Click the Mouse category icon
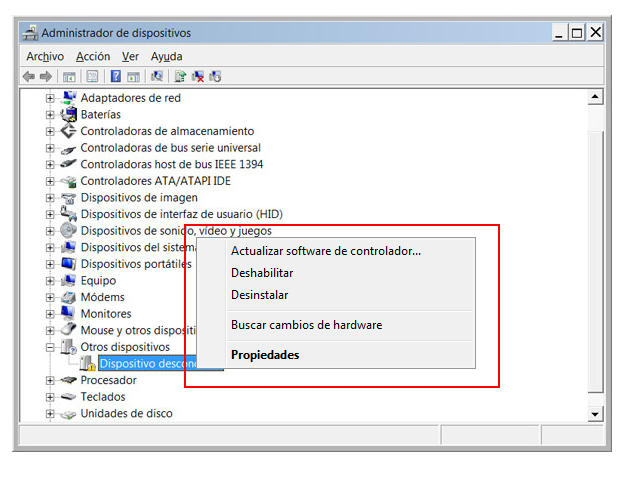 tap(69, 329)
